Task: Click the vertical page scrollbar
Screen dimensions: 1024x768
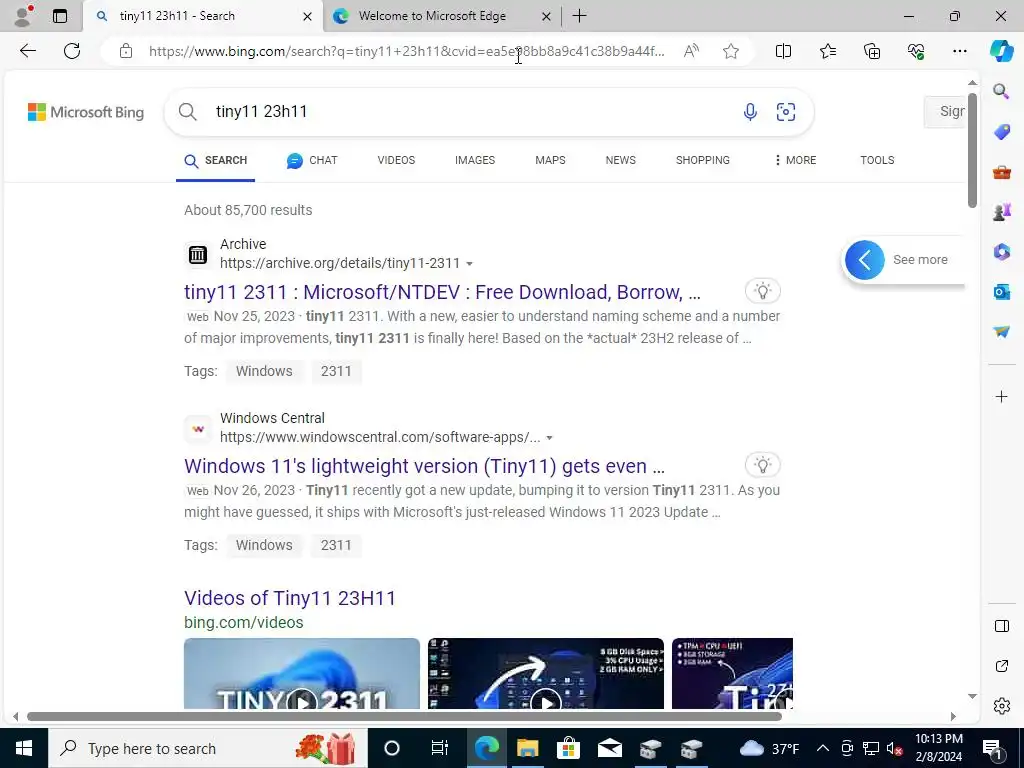Action: (972, 150)
